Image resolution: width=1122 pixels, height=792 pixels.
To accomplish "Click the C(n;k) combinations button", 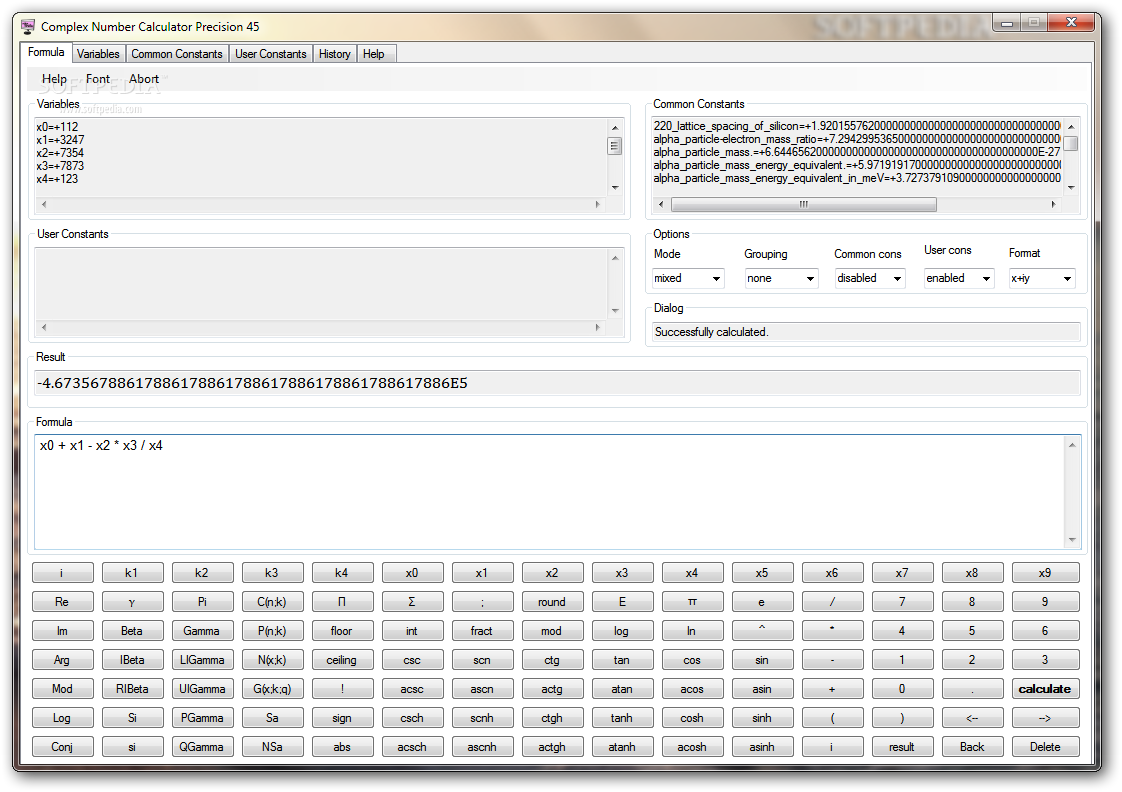I will (272, 602).
